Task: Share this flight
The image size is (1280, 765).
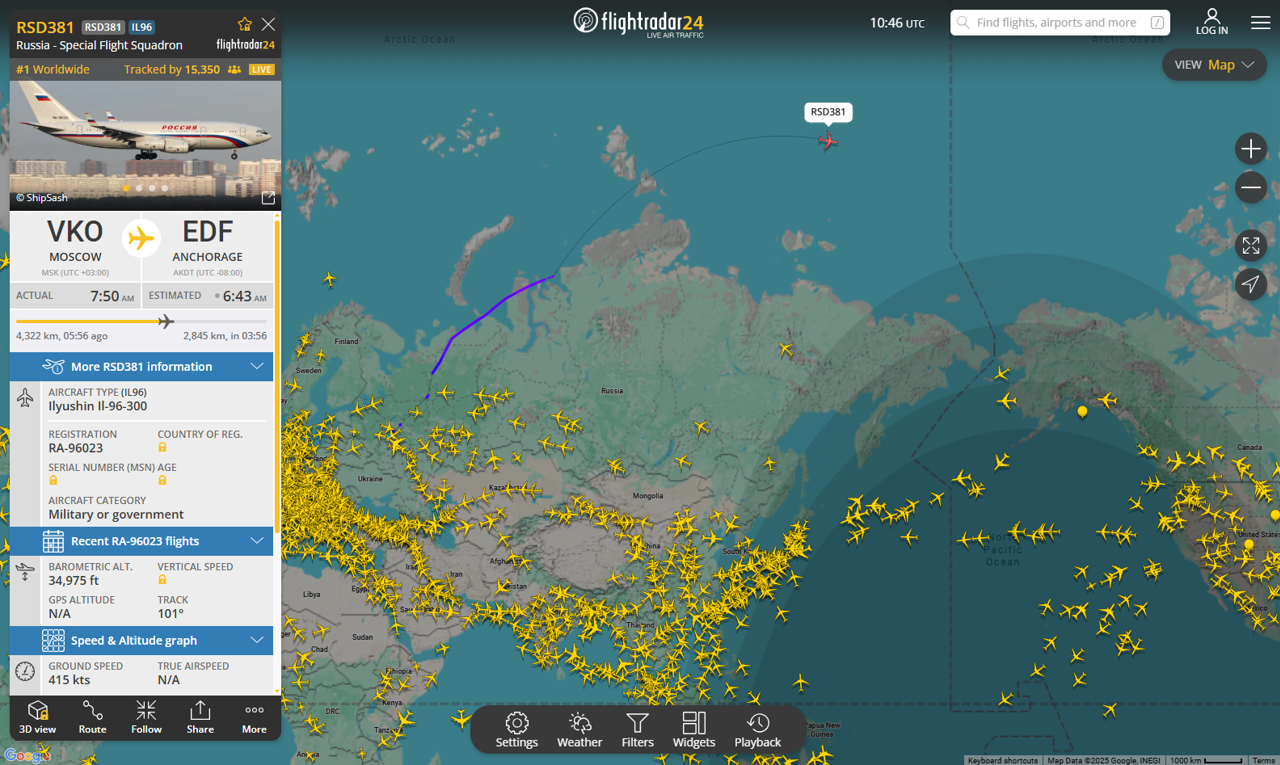Action: pos(200,717)
